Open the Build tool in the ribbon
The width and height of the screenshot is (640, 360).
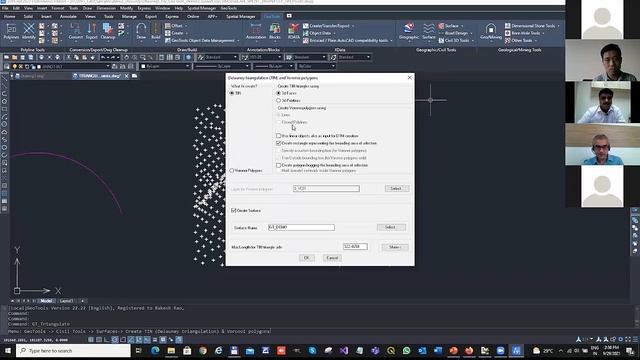pos(156,31)
